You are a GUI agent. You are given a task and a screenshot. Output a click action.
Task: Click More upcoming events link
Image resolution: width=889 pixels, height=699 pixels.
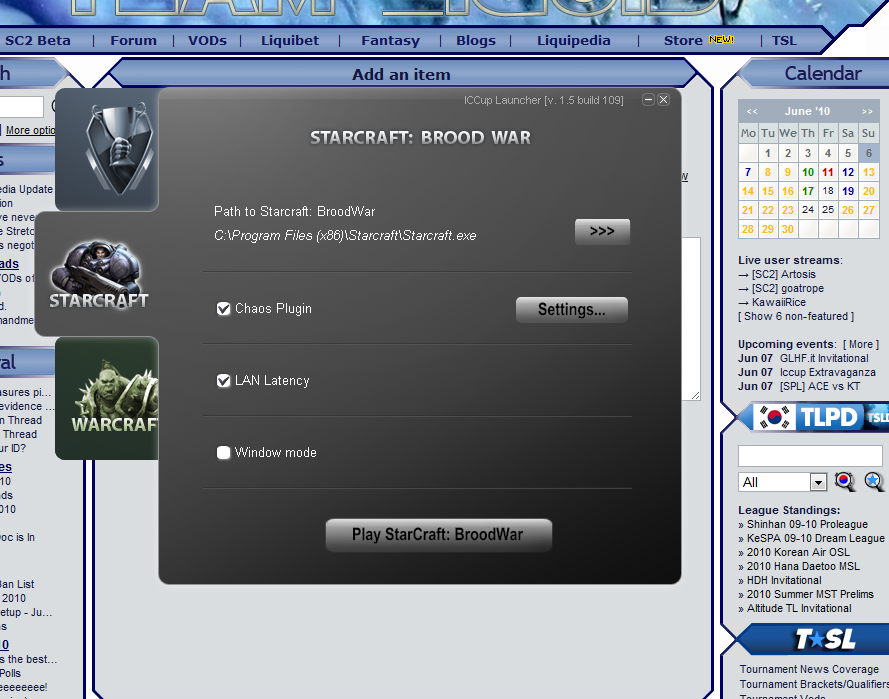[861, 344]
